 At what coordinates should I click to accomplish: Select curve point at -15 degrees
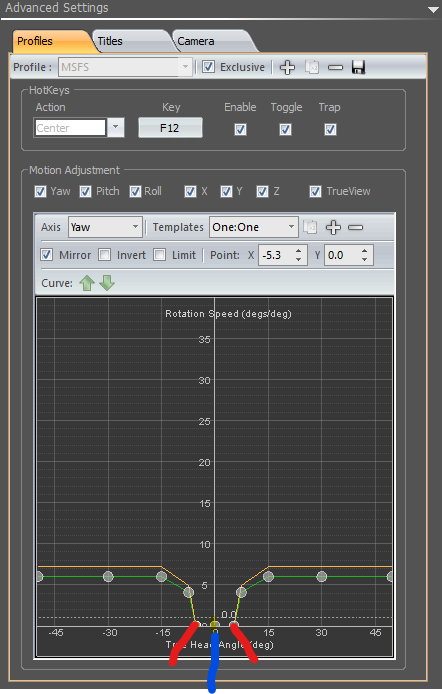161,576
